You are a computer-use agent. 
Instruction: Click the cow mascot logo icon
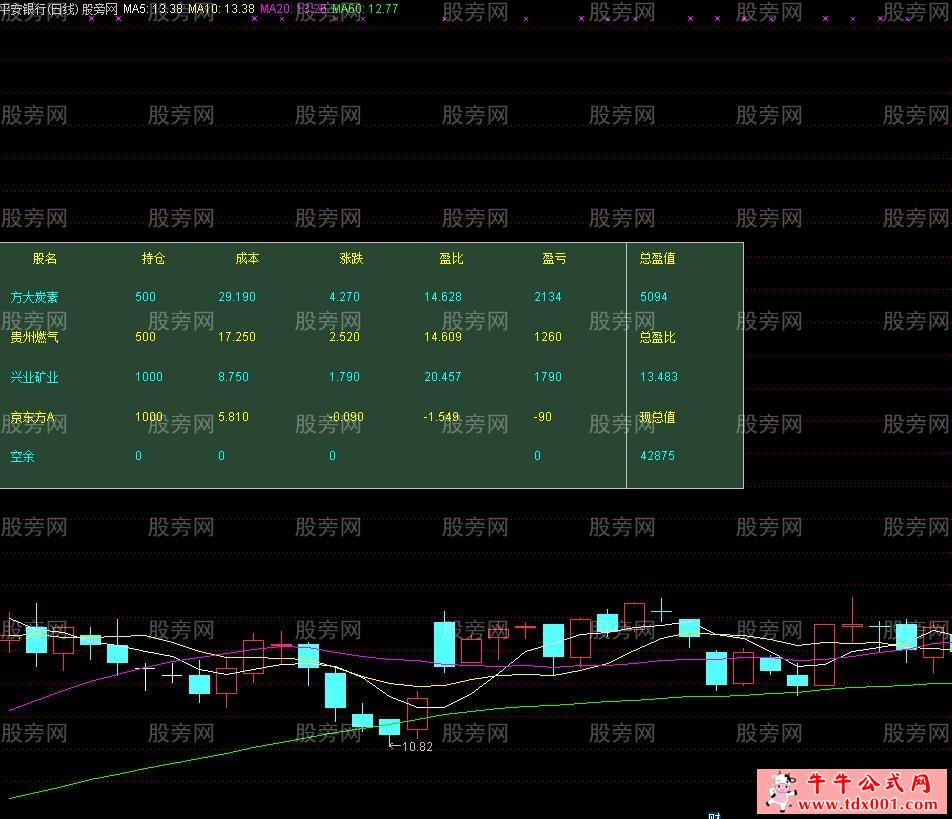point(781,791)
